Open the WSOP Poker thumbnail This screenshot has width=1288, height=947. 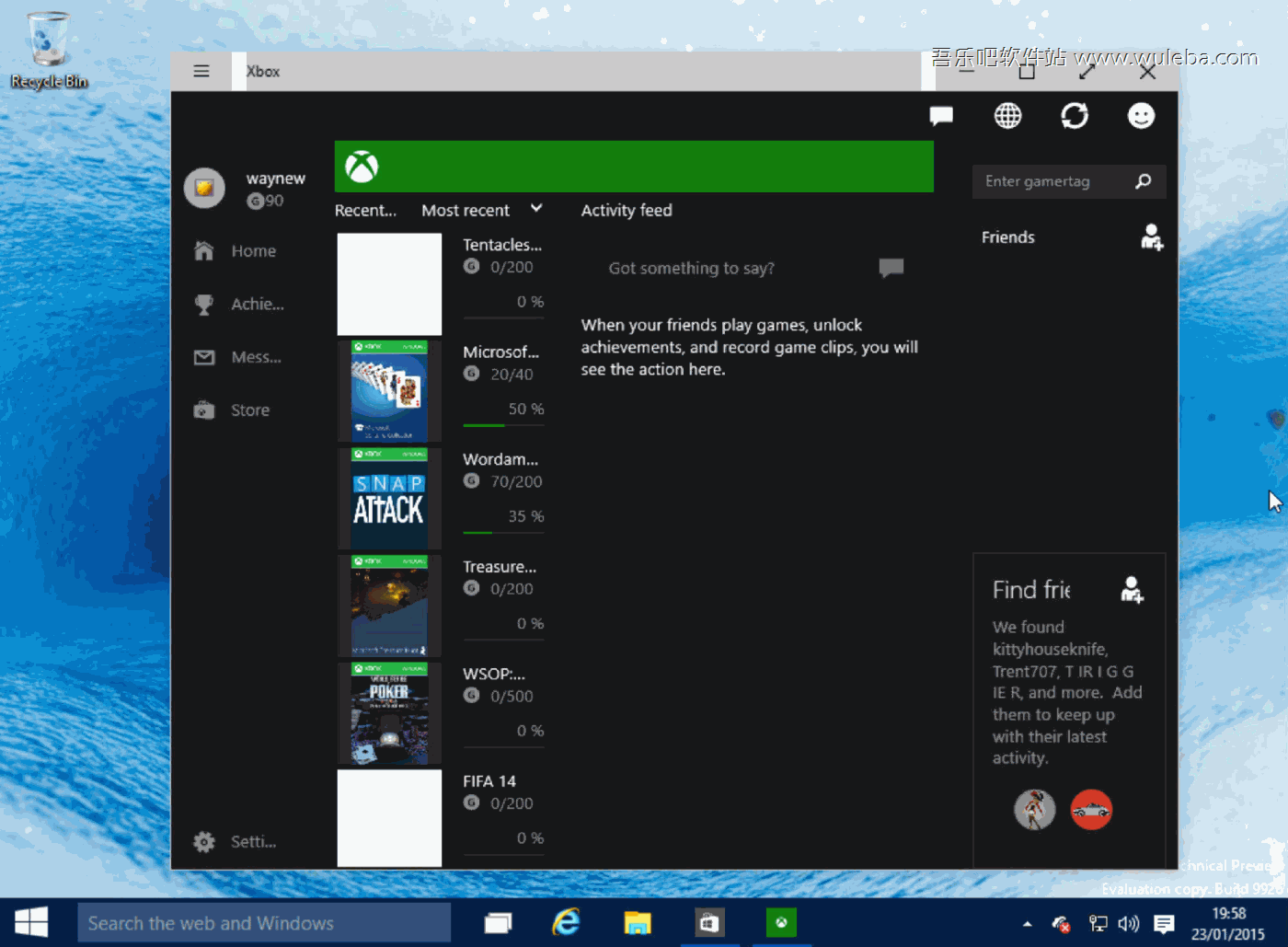click(389, 713)
